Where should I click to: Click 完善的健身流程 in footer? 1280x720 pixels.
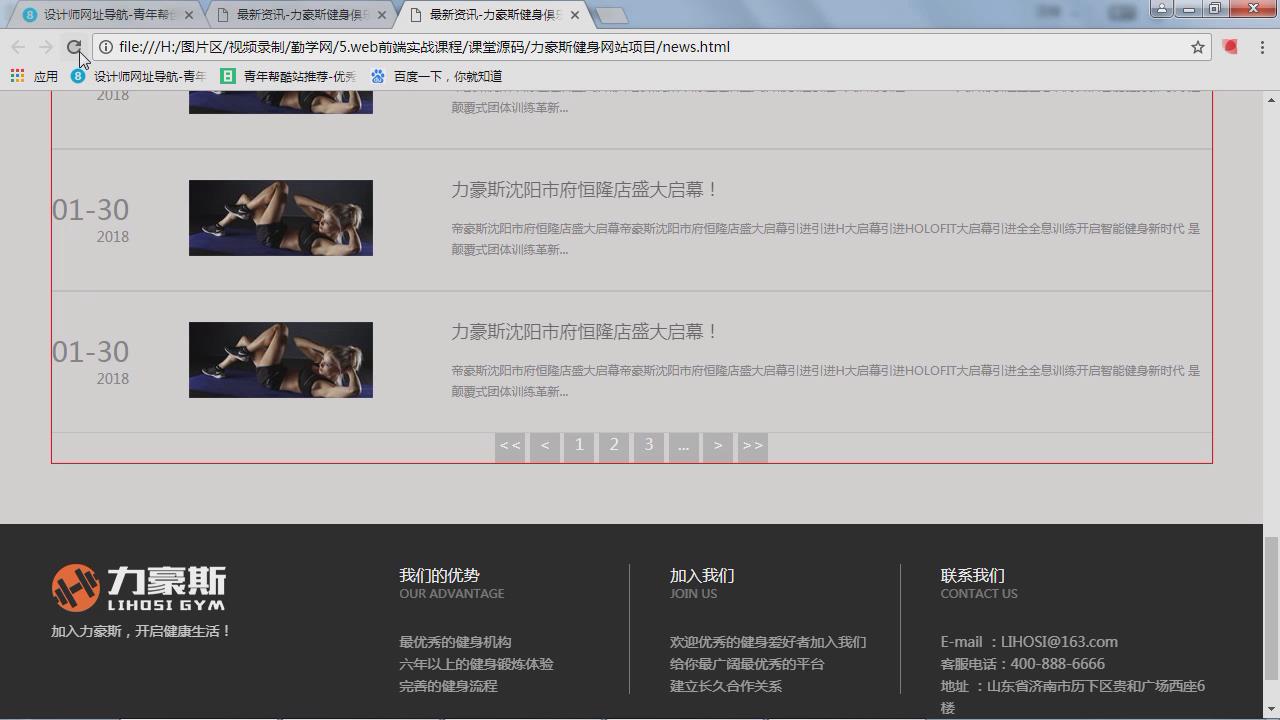tap(448, 686)
